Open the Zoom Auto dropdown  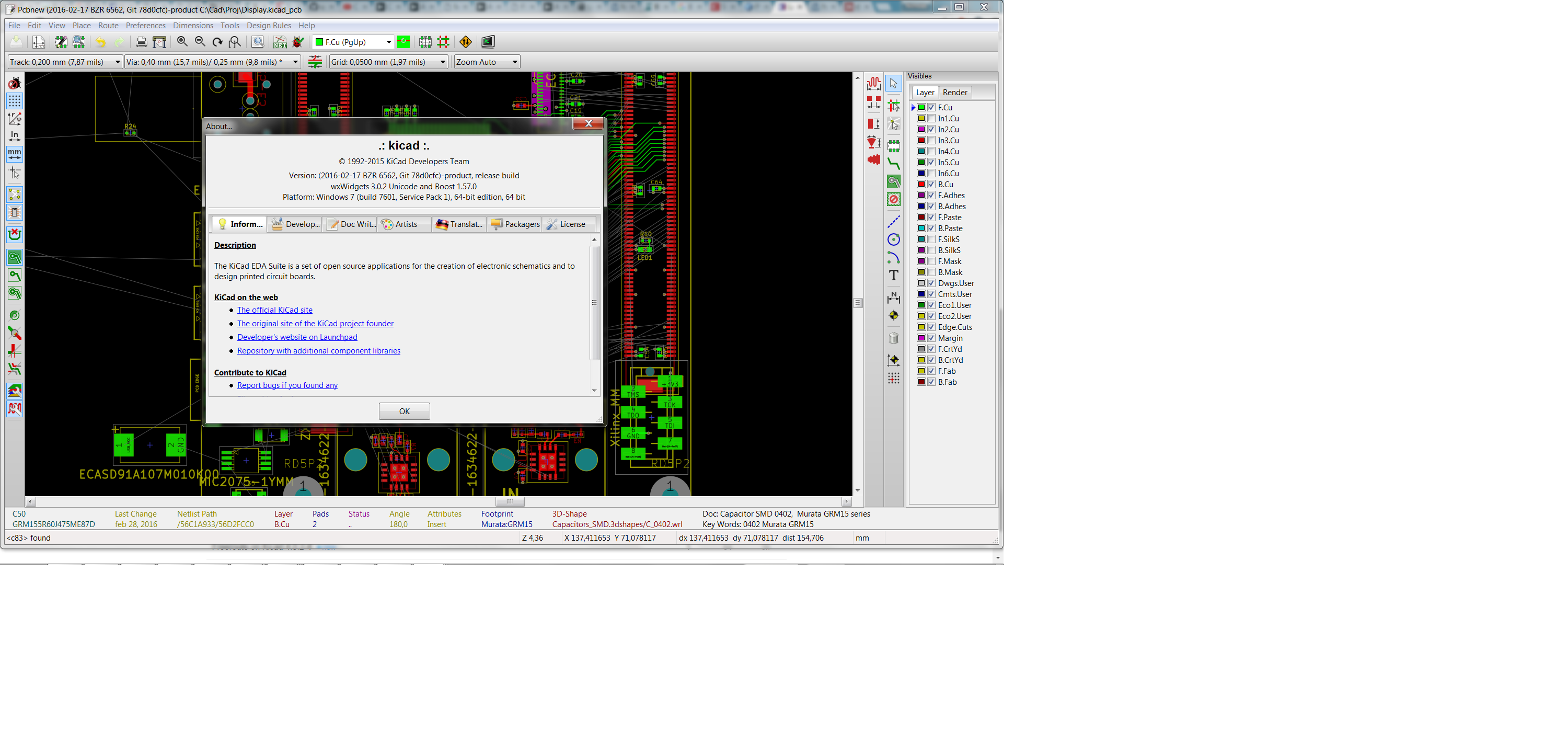coord(487,62)
